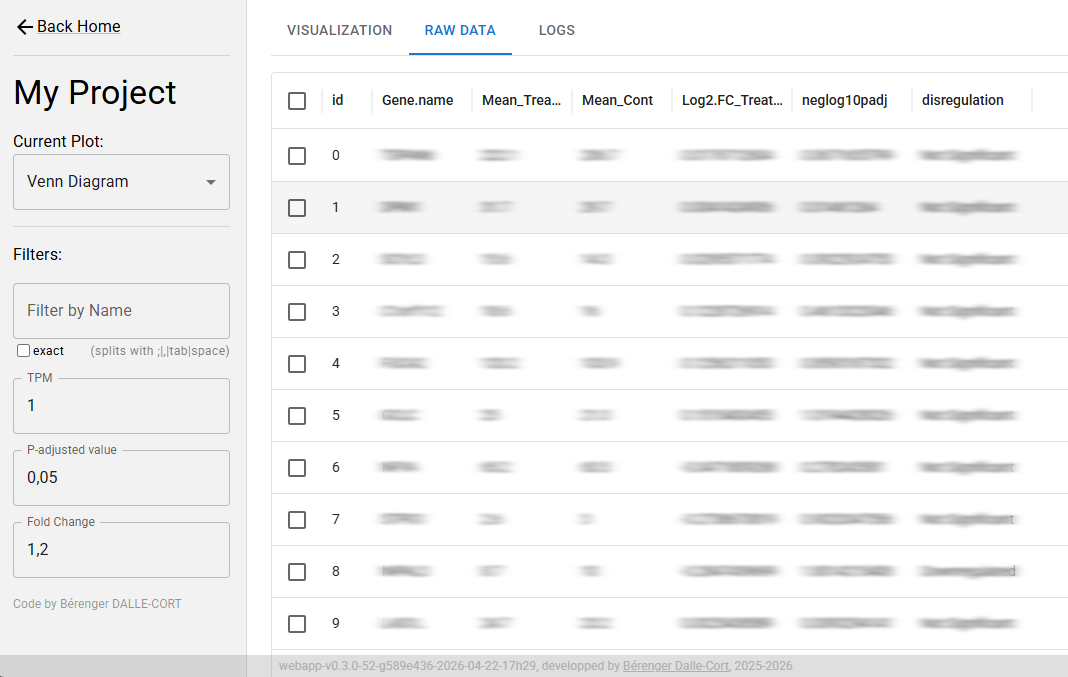
Task: Open the Bérenger Dalle-Cort footer link
Action: (676, 666)
